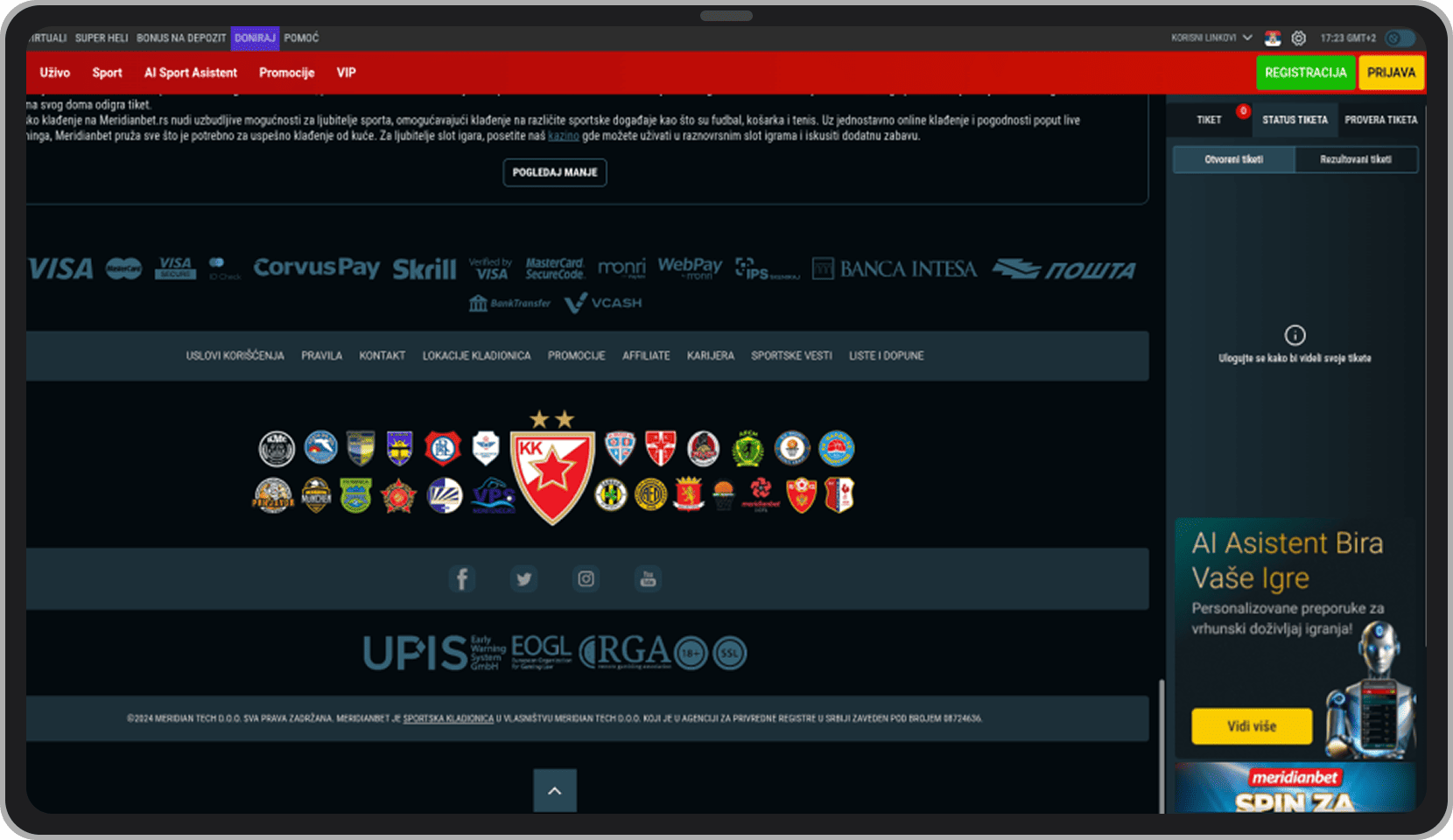Open the AI Sport Asistent menu
1453x840 pixels.
click(191, 73)
